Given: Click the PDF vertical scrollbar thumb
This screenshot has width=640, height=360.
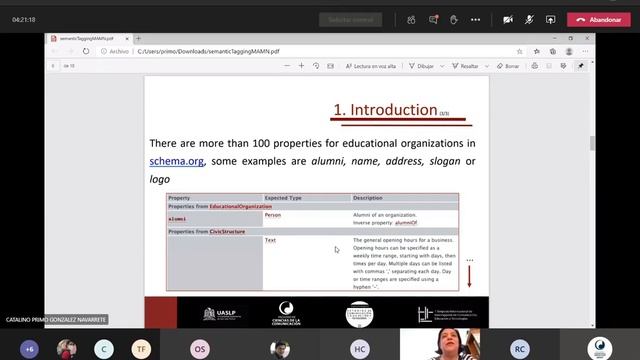Looking at the screenshot, I should click(592, 143).
